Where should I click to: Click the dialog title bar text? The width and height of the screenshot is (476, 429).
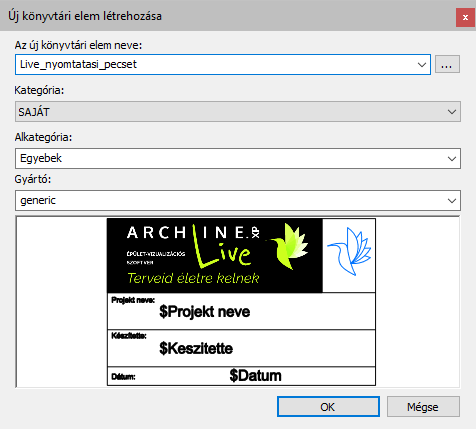[85, 16]
